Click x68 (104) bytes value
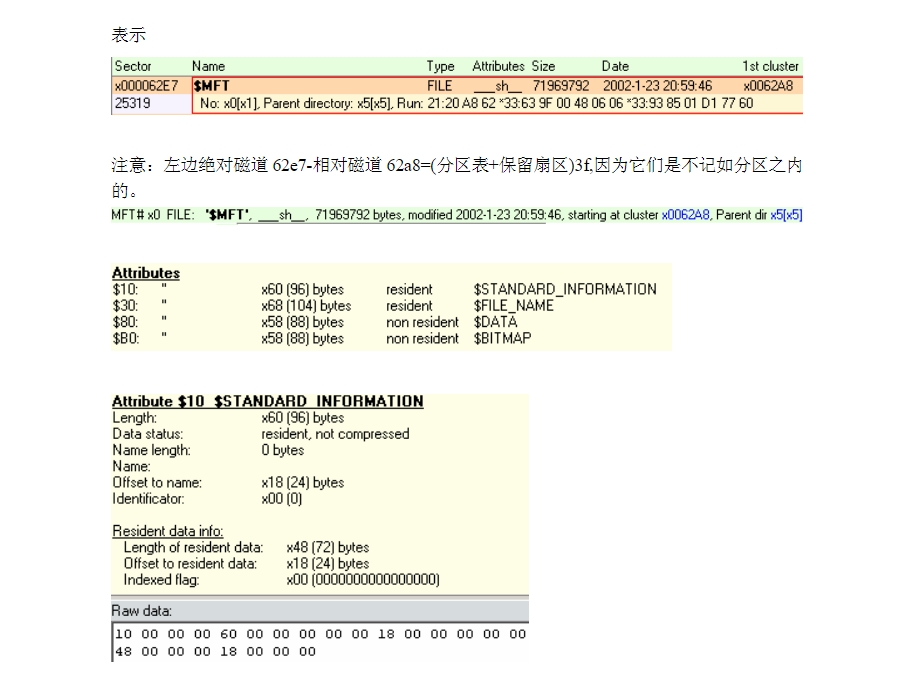This screenshot has height=700, width=897. [306, 306]
